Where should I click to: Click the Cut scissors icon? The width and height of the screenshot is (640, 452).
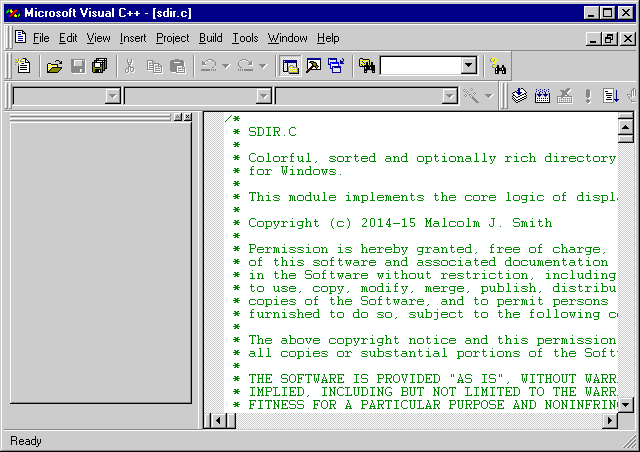pos(130,66)
